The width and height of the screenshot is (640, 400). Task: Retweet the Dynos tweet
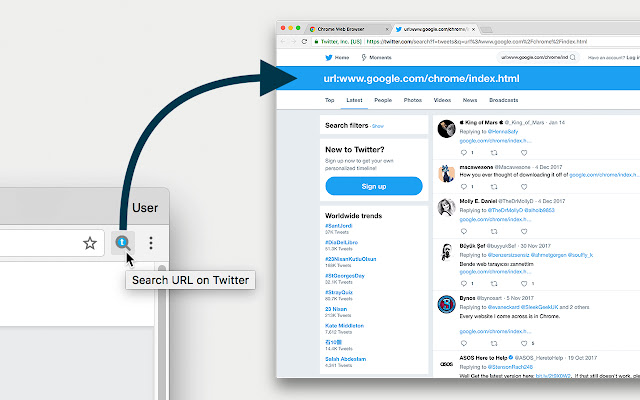(x=494, y=343)
